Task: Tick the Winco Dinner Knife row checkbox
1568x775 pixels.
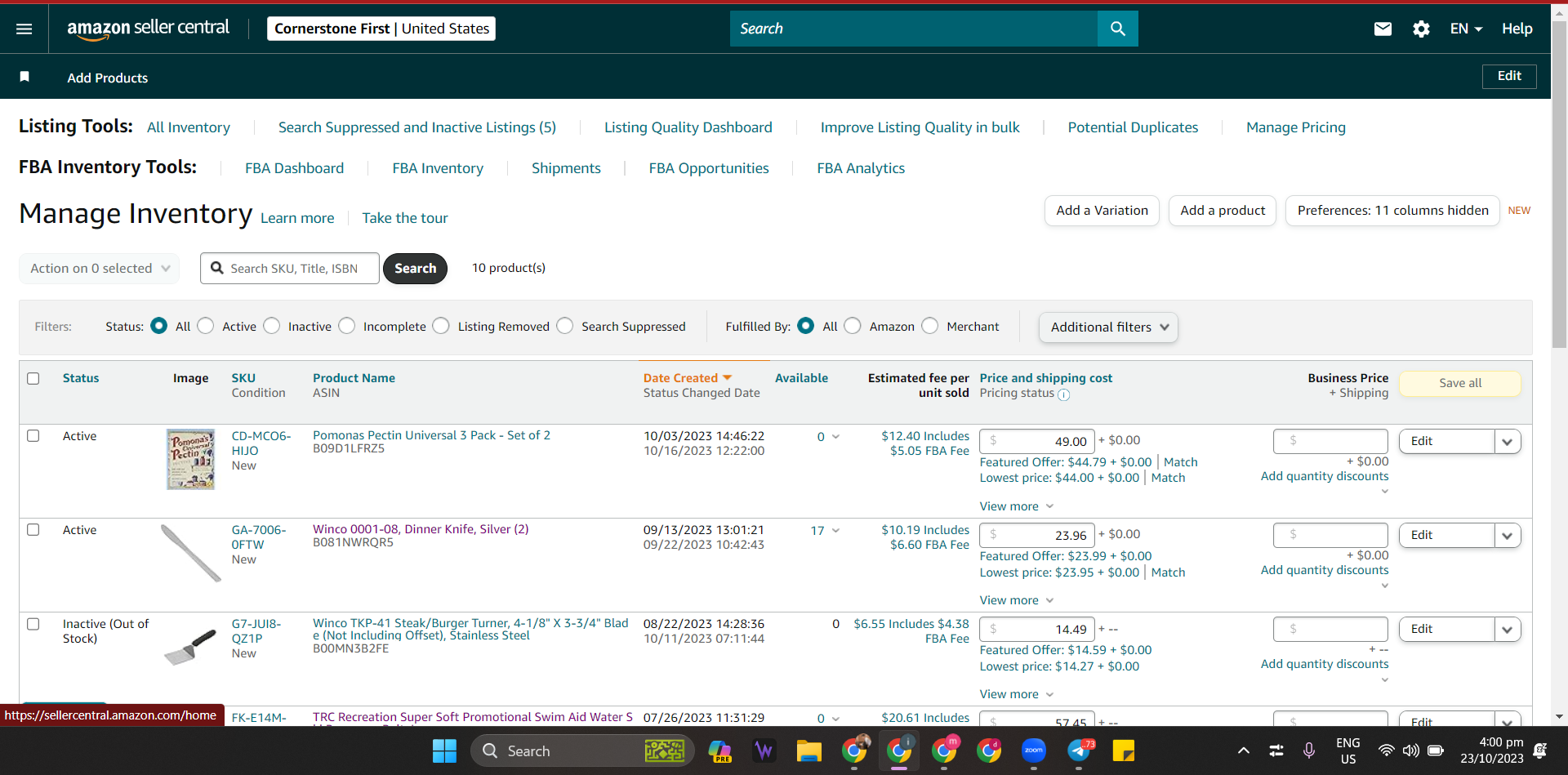Action: (33, 530)
